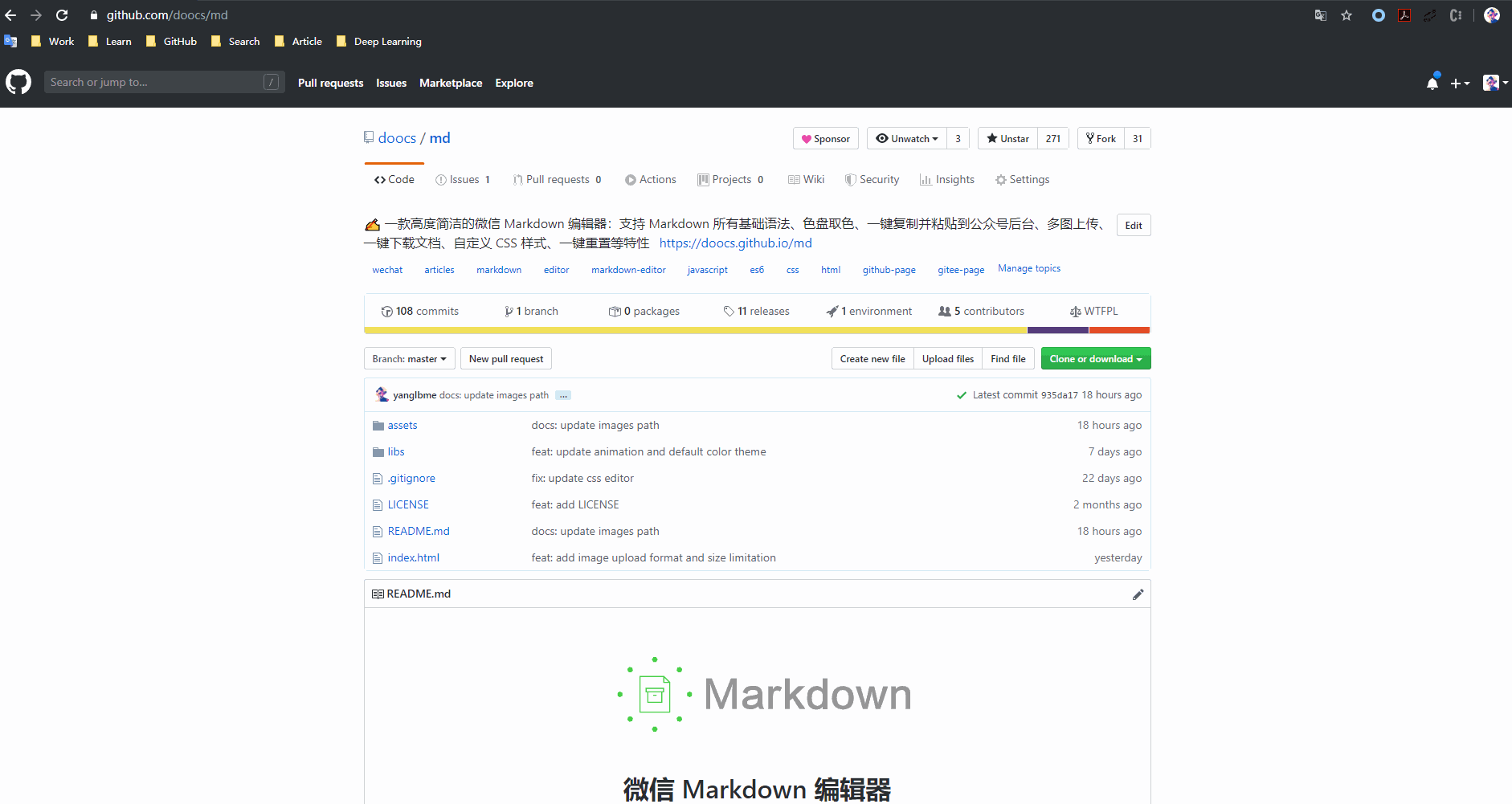Viewport: 1512px width, 804px height.
Task: Click Manage topics link
Action: point(1029,268)
